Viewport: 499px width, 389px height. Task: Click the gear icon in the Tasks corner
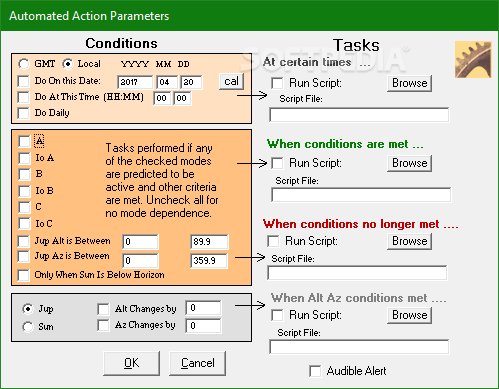point(473,60)
